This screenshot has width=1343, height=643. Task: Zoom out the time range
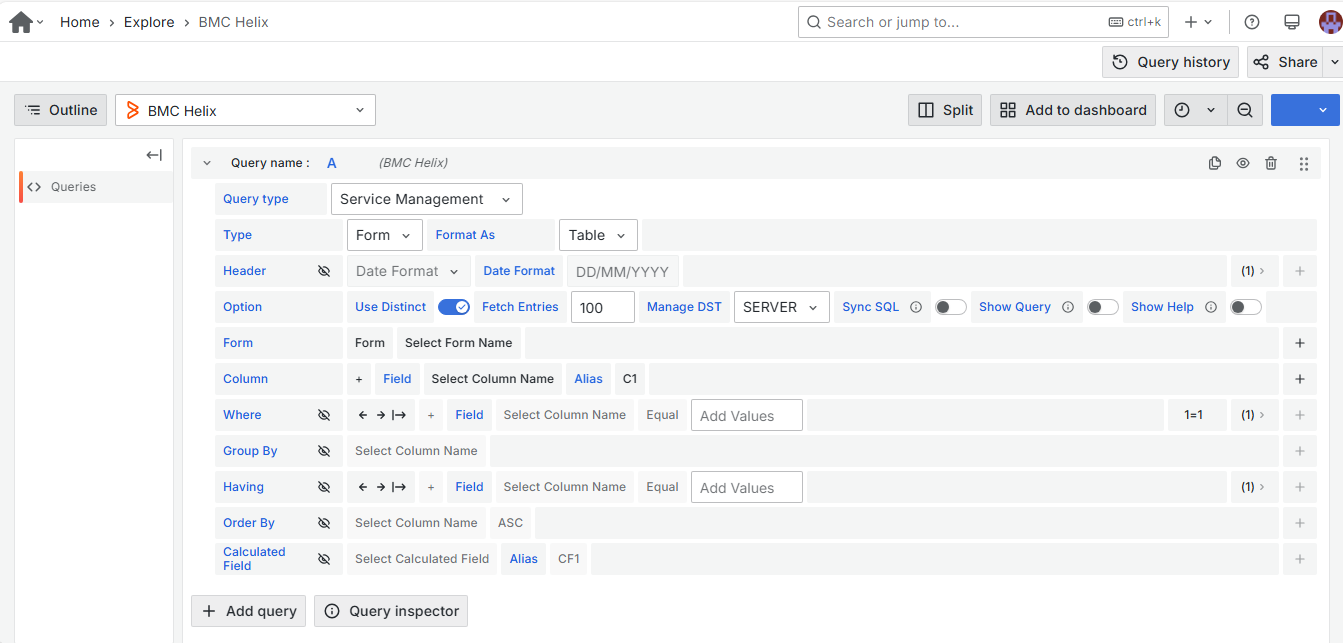coord(1245,110)
